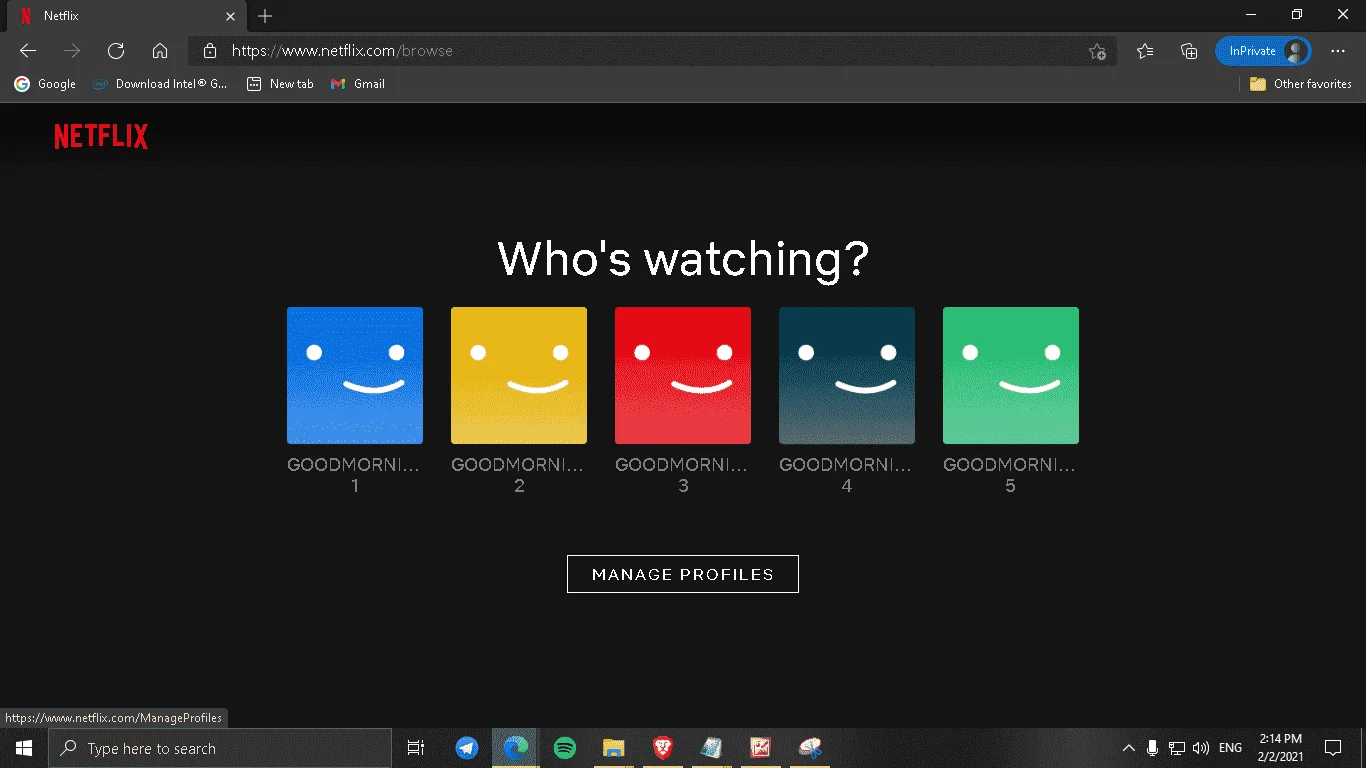This screenshot has width=1366, height=768.
Task: Close the Netflix tab
Action: coord(231,16)
